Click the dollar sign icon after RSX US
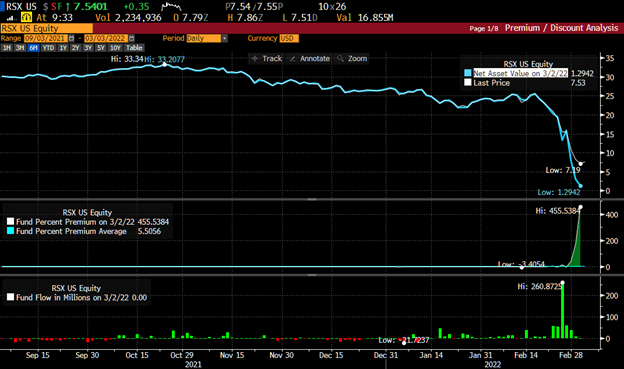The height and width of the screenshot is (369, 624). pyautogui.click(x=45, y=6)
